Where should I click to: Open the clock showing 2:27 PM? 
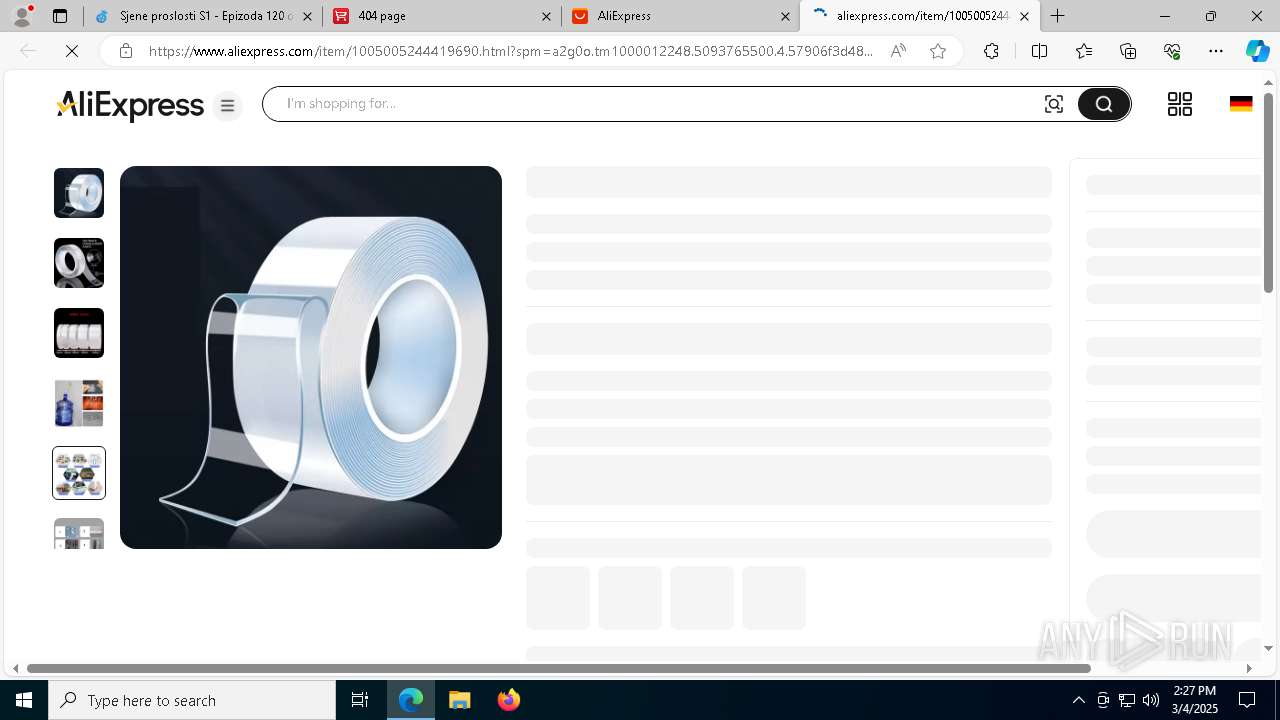(1195, 700)
